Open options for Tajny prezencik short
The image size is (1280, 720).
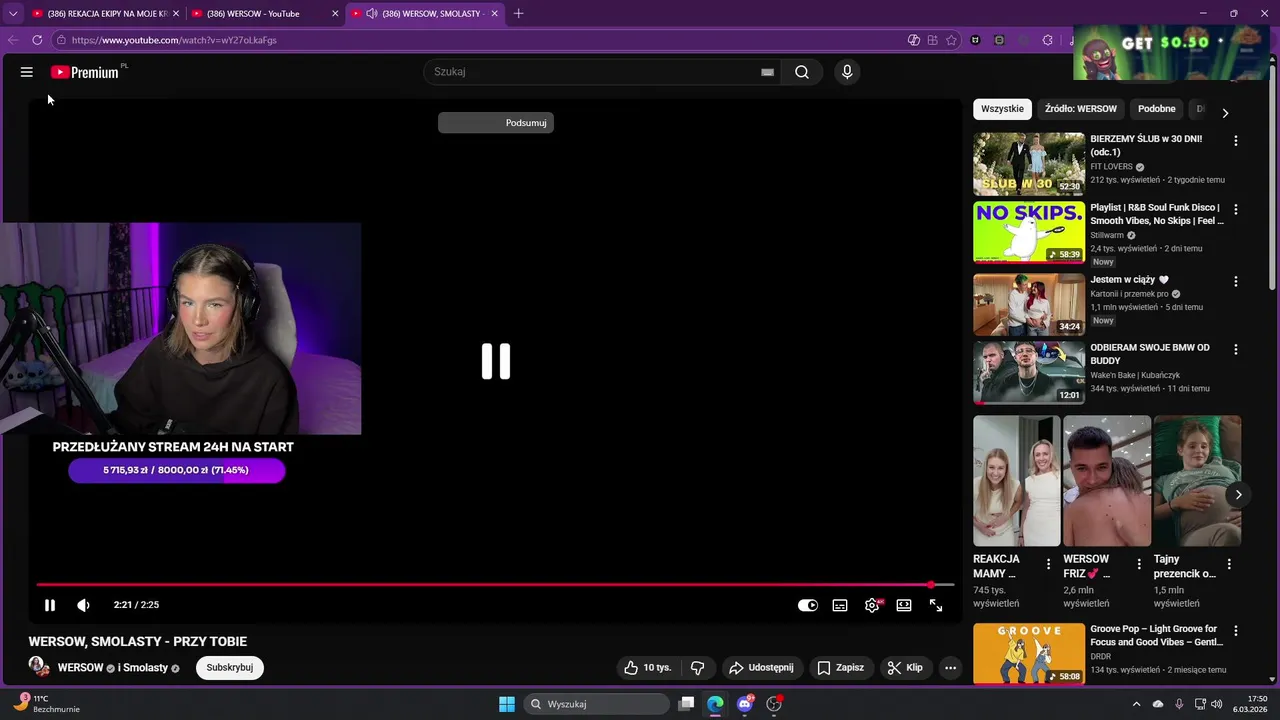tap(1229, 565)
